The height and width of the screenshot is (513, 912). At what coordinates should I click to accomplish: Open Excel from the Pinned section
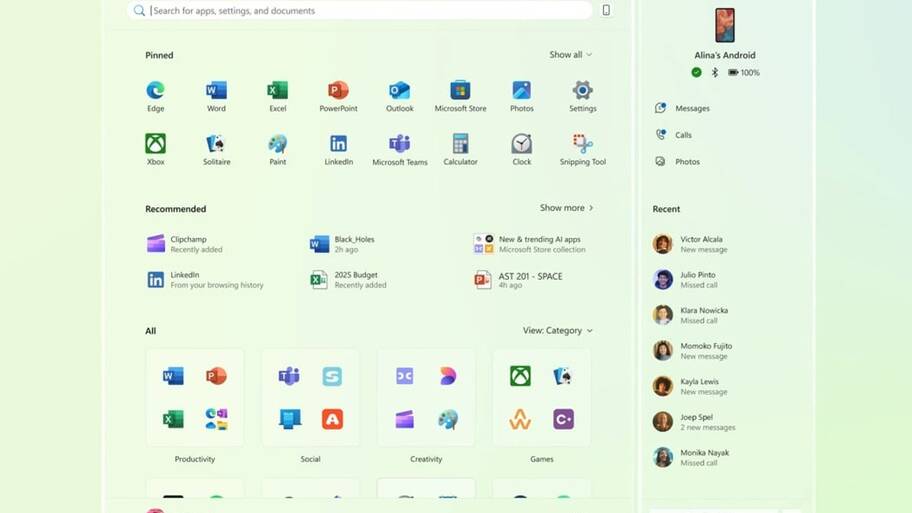(x=277, y=96)
